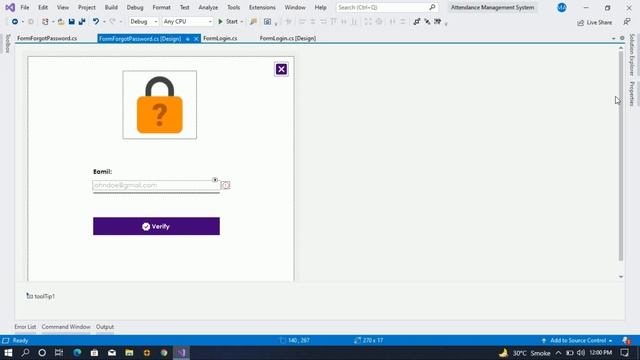Click the Search (Ctrl+Q) box
This screenshot has height=360, width=640.
[x=387, y=7]
